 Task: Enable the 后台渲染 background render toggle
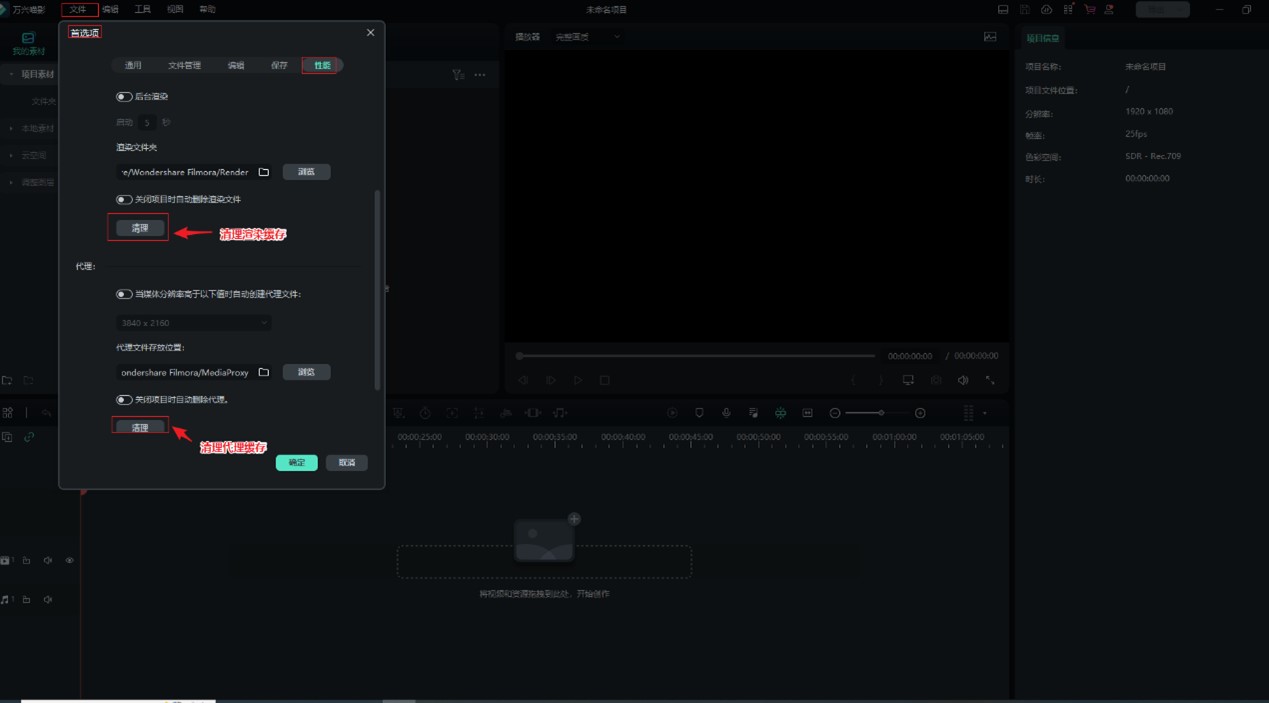pyautogui.click(x=124, y=97)
